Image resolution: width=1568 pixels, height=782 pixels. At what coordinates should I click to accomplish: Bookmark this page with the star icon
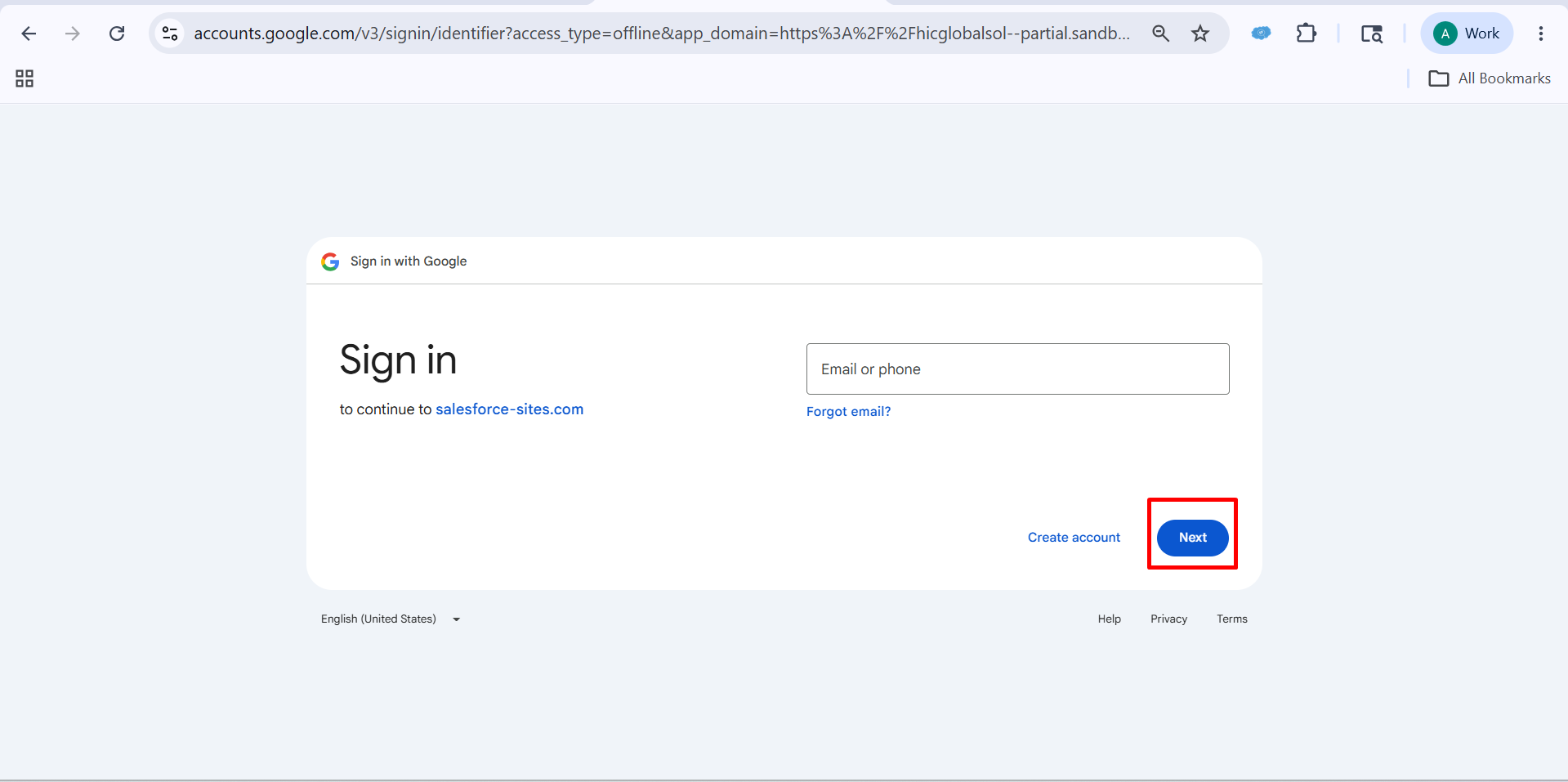click(x=1200, y=34)
